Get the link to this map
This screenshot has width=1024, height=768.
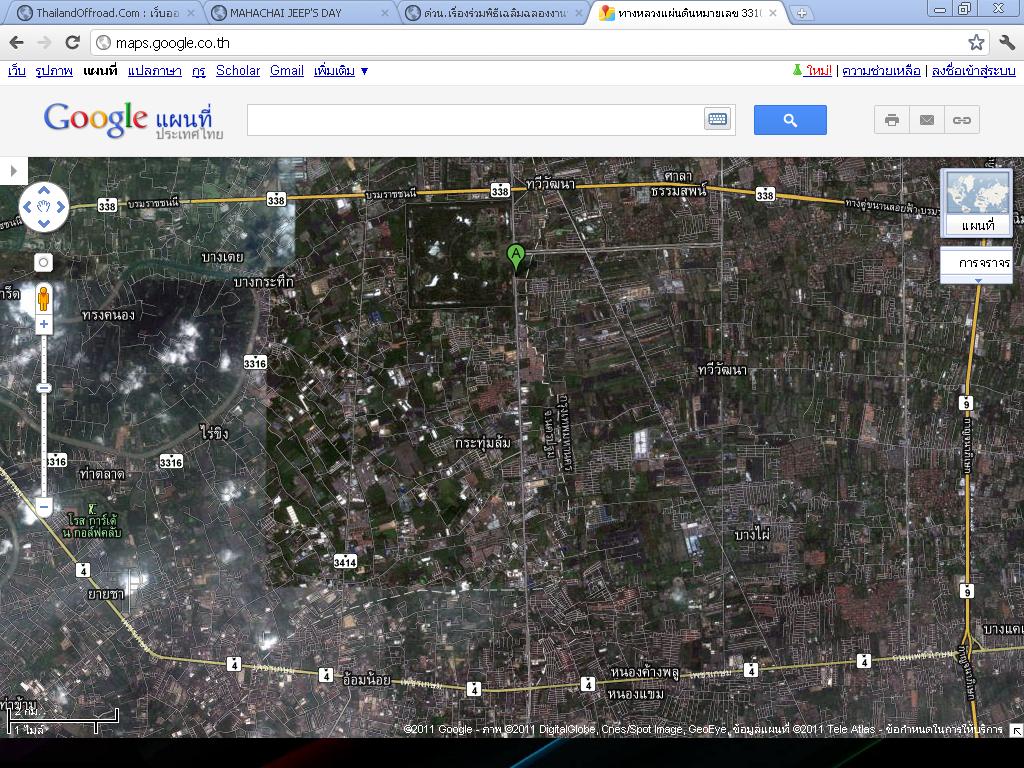[961, 120]
